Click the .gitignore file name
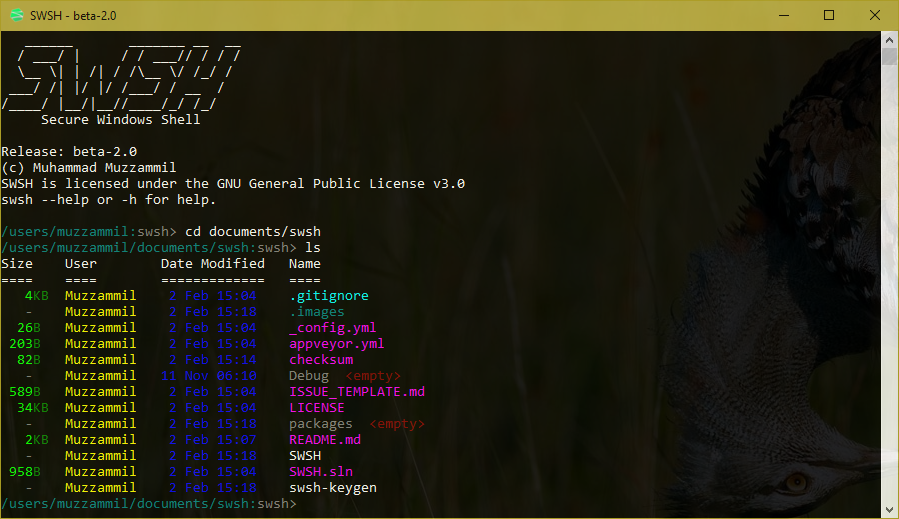This screenshot has width=899, height=519. [x=329, y=296]
